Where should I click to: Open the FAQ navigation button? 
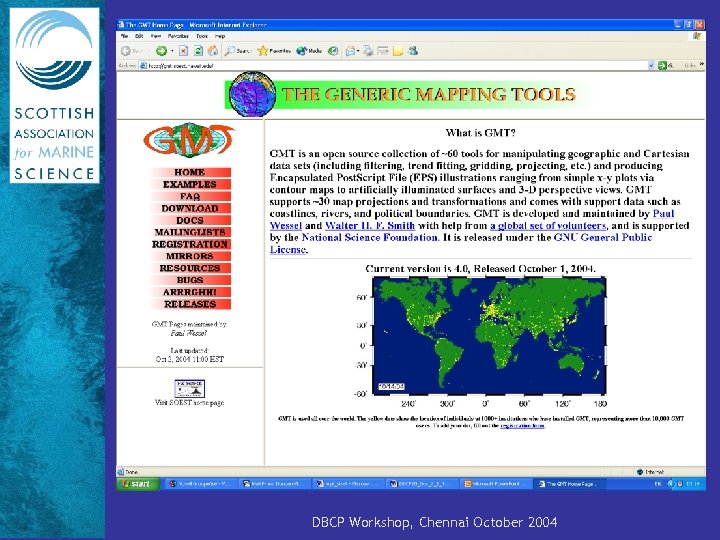point(190,196)
